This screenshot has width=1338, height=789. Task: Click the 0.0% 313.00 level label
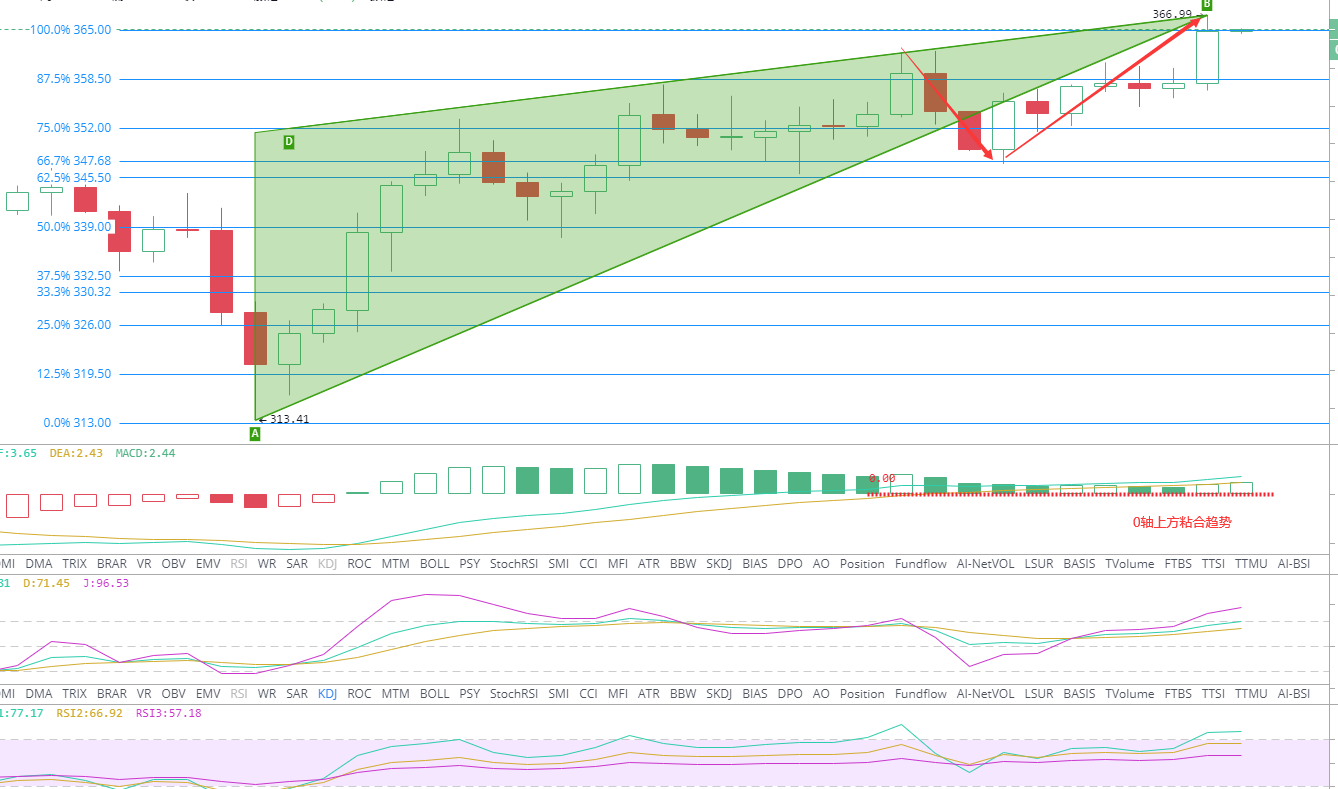[x=77, y=423]
